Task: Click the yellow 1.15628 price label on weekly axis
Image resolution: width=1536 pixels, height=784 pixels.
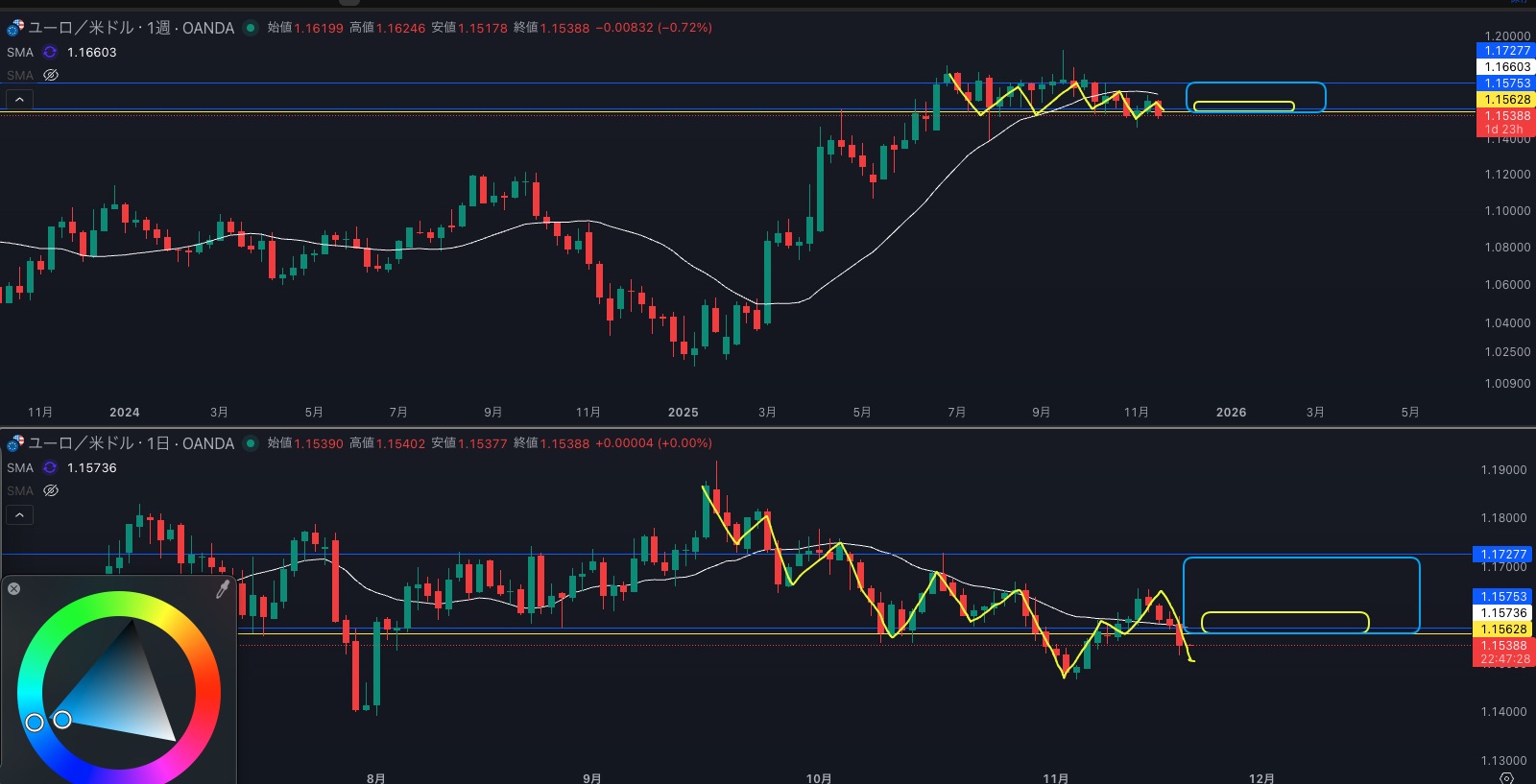Action: (x=1504, y=100)
